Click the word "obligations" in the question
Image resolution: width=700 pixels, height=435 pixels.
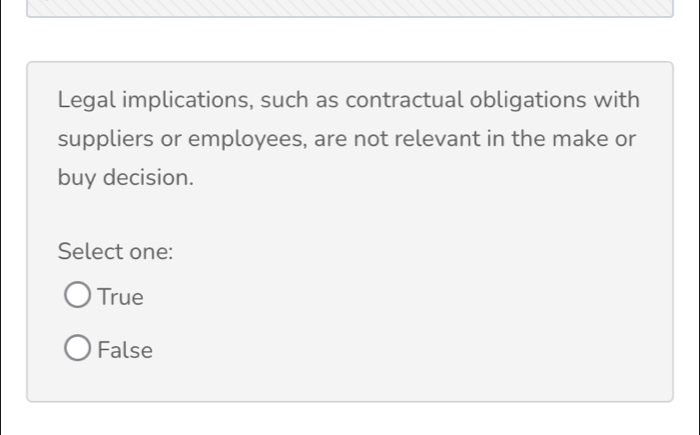click(x=530, y=101)
